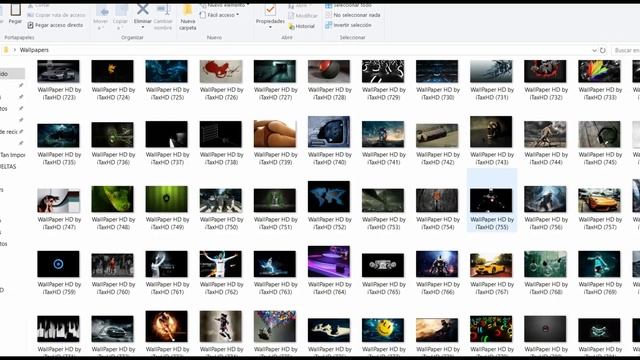
Task: Select WallPaper HD by iTaxHD (740)
Action: coord(329,141)
